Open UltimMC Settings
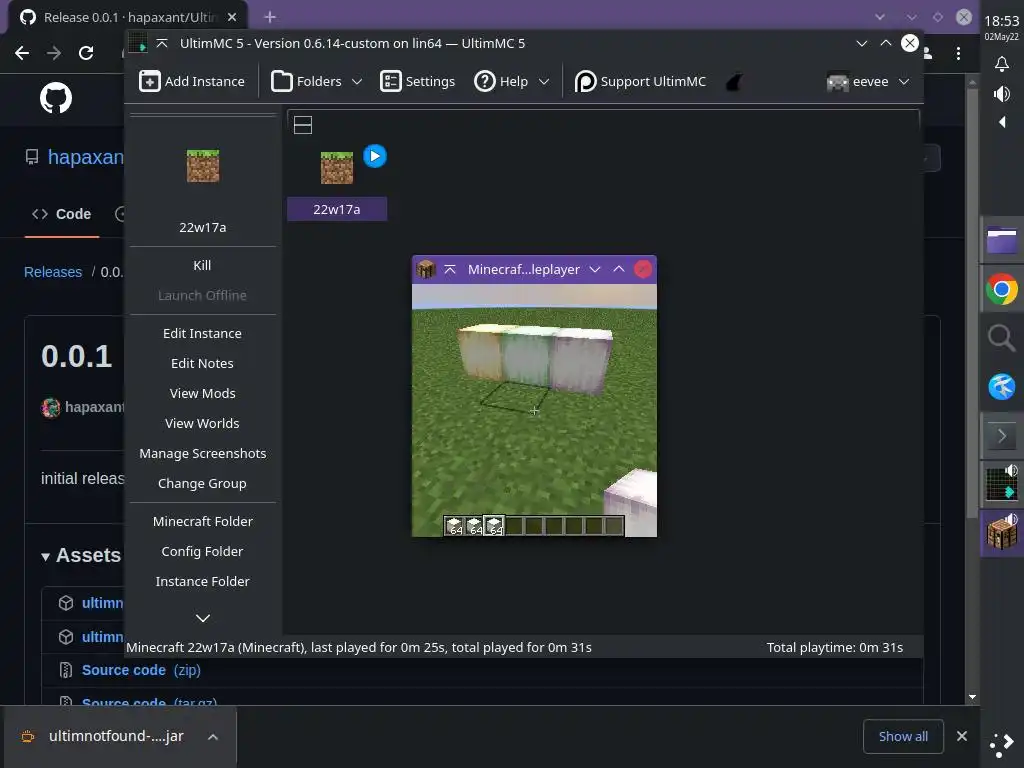 (x=417, y=82)
